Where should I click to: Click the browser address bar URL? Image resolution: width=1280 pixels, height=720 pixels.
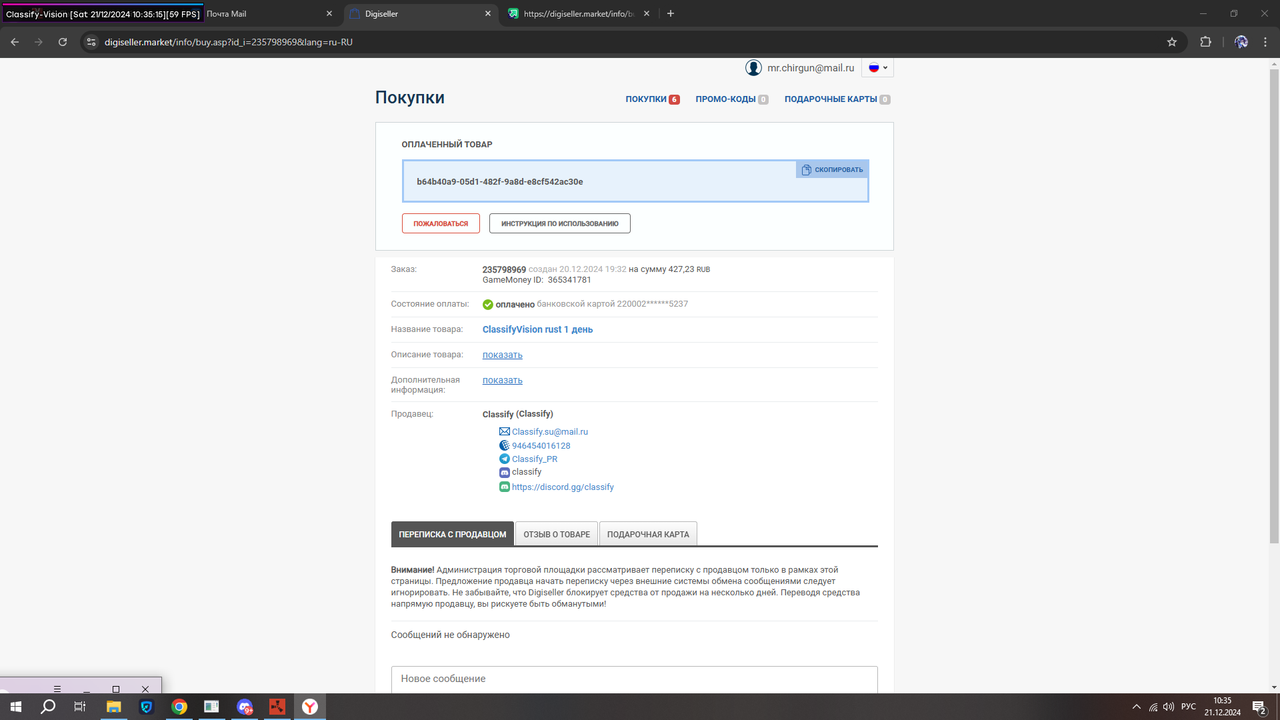click(229, 42)
